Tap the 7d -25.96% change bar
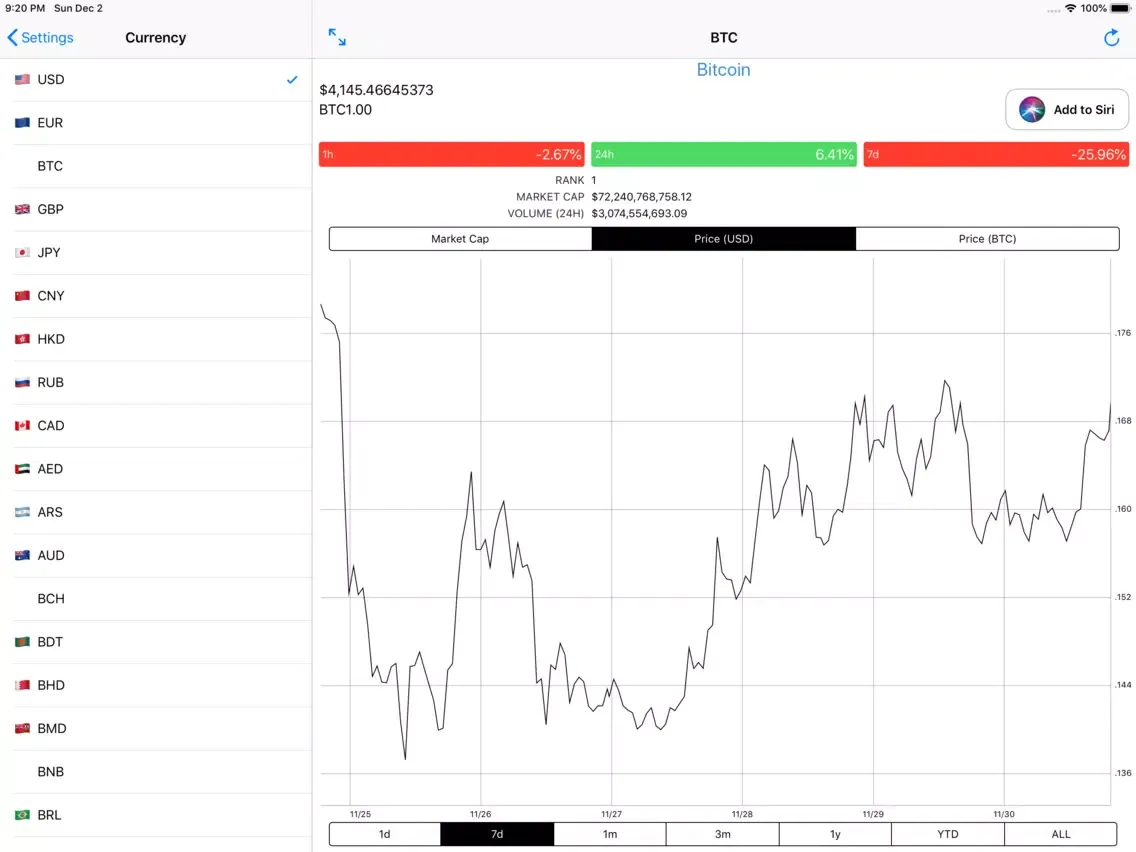The image size is (1136, 852). coord(996,154)
